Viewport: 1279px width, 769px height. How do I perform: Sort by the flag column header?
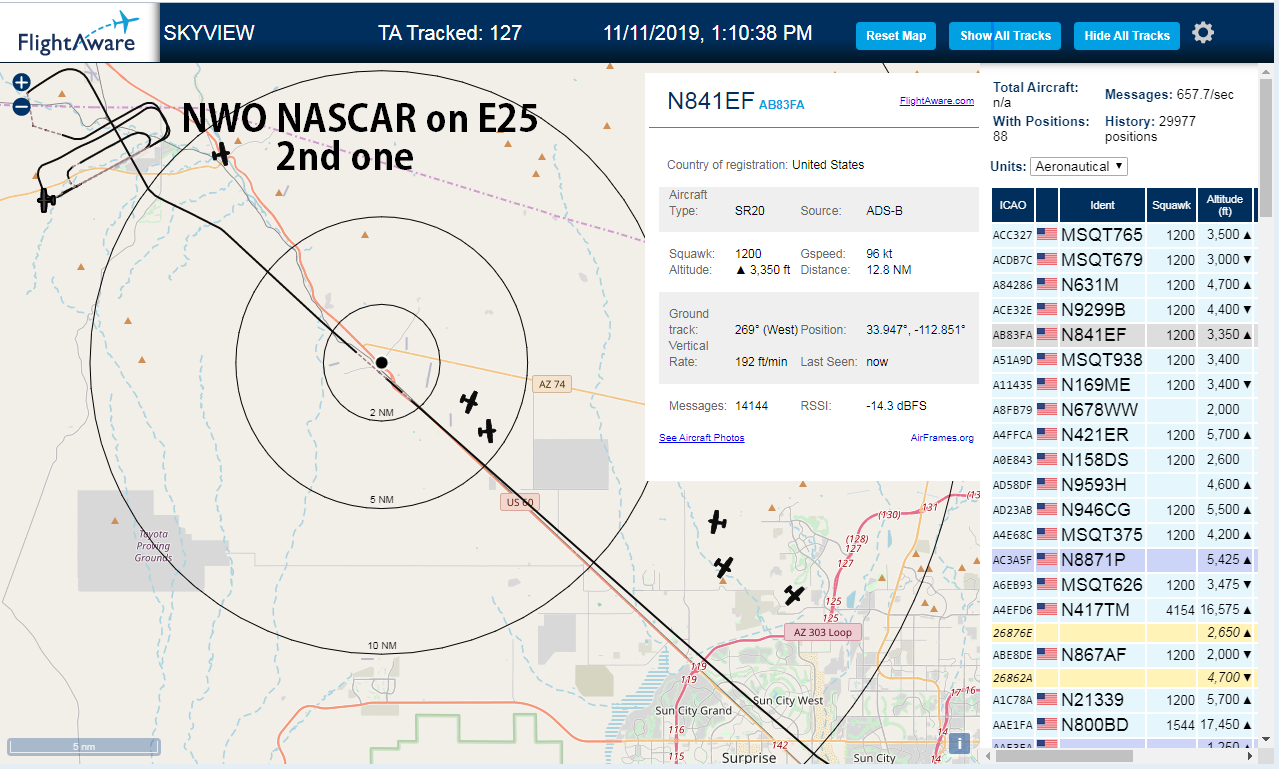click(x=1047, y=205)
